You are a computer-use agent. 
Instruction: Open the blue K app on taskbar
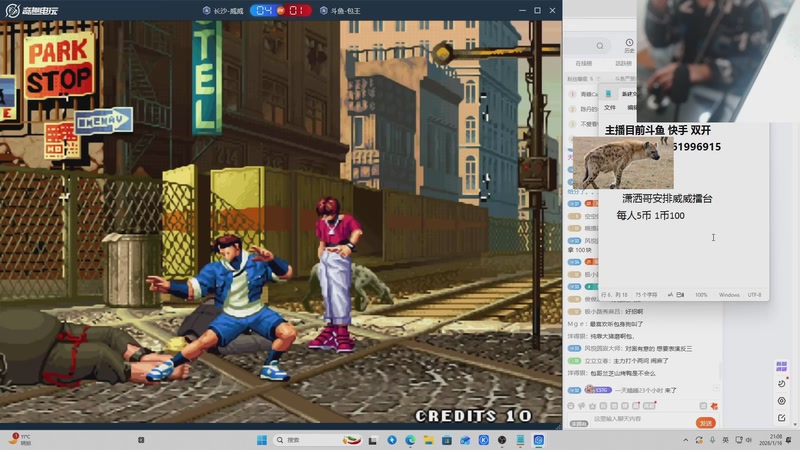coord(484,440)
